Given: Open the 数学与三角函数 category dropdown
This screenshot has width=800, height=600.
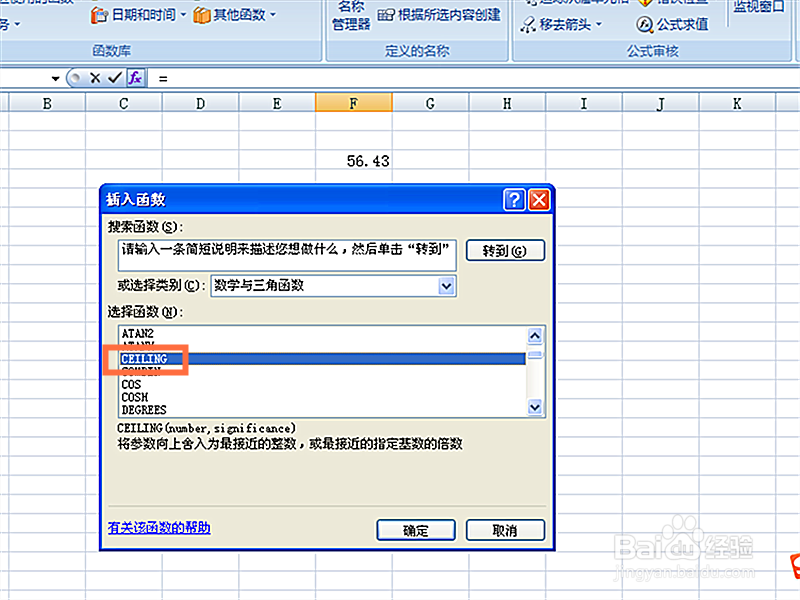Looking at the screenshot, I should [x=447, y=286].
